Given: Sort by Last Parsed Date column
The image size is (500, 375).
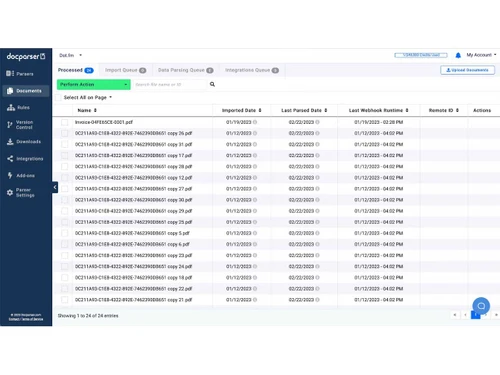Looking at the screenshot, I should [304, 110].
